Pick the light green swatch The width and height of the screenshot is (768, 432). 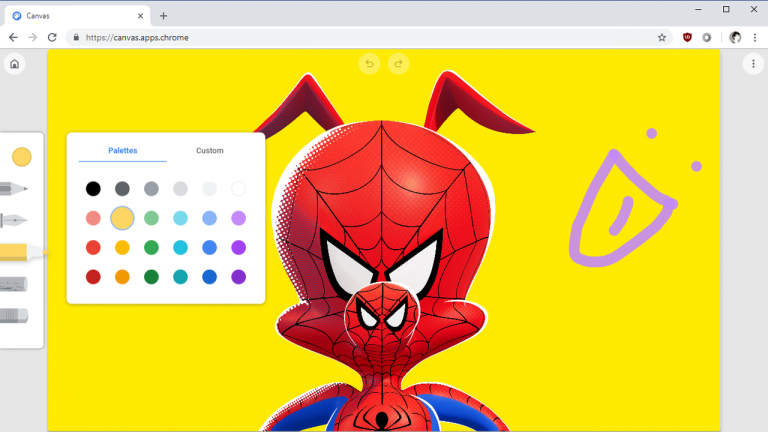click(151, 218)
